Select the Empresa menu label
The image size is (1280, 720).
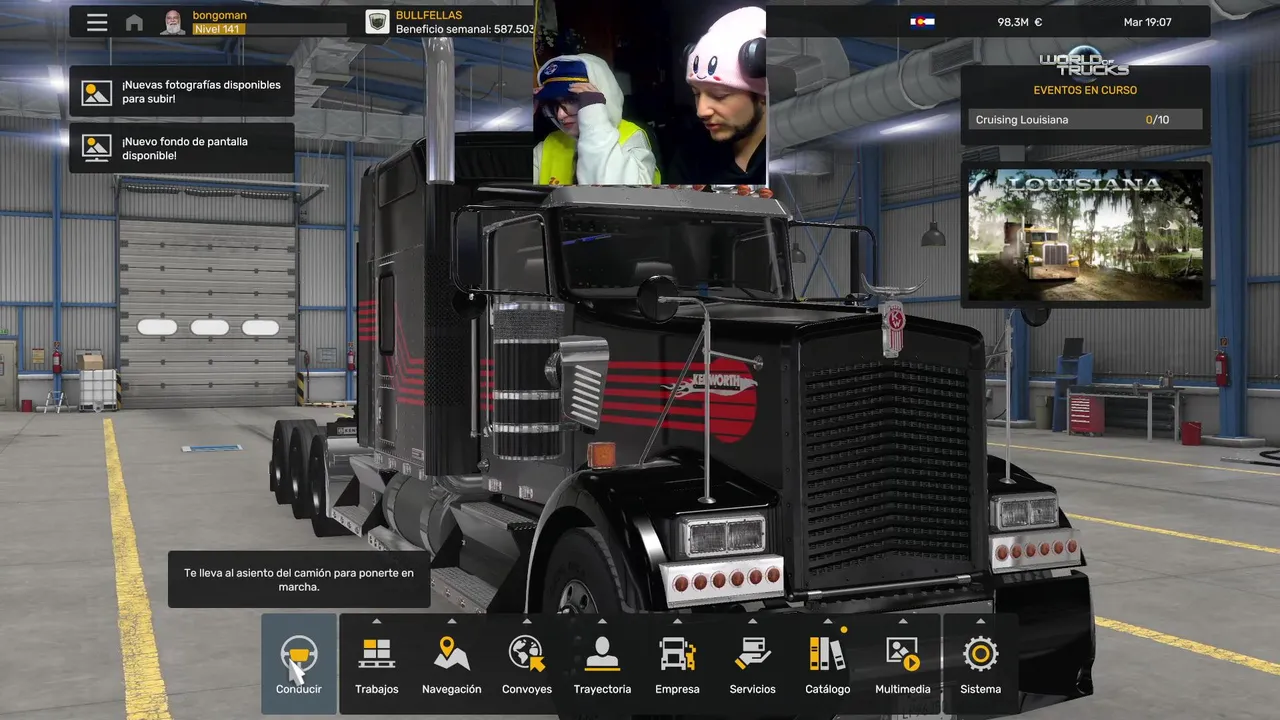pos(677,689)
